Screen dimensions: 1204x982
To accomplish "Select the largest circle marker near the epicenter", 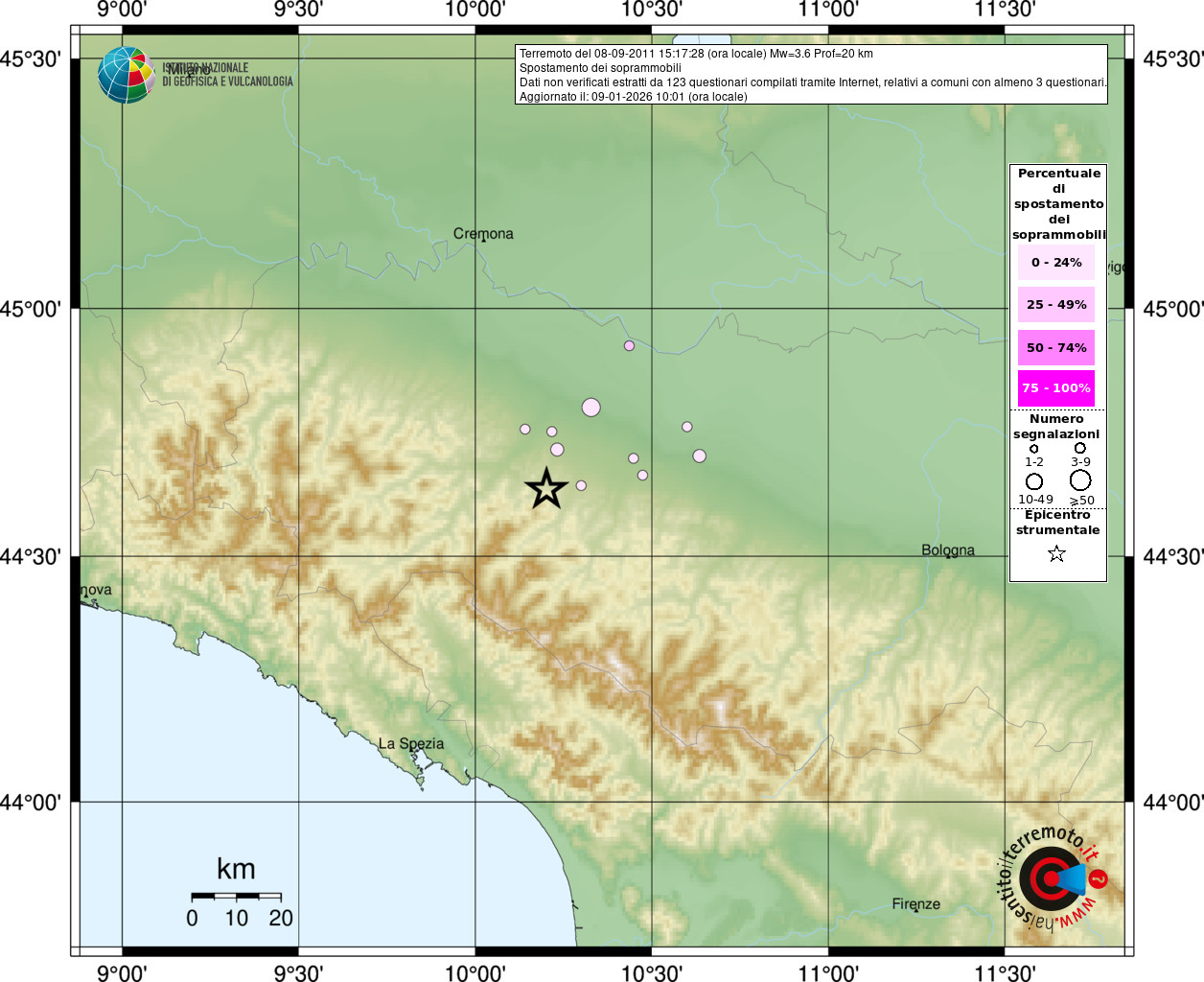I will coord(590,408).
